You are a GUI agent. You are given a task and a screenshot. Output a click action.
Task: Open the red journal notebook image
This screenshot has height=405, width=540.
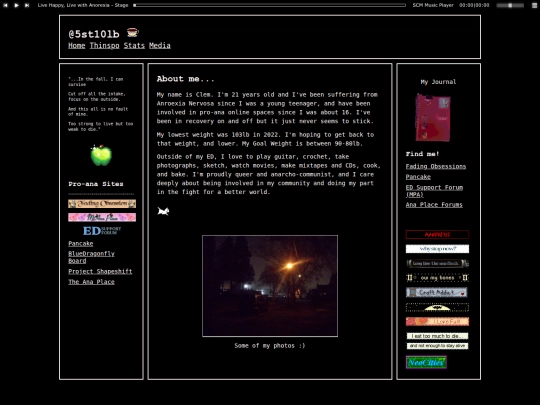pyautogui.click(x=433, y=117)
